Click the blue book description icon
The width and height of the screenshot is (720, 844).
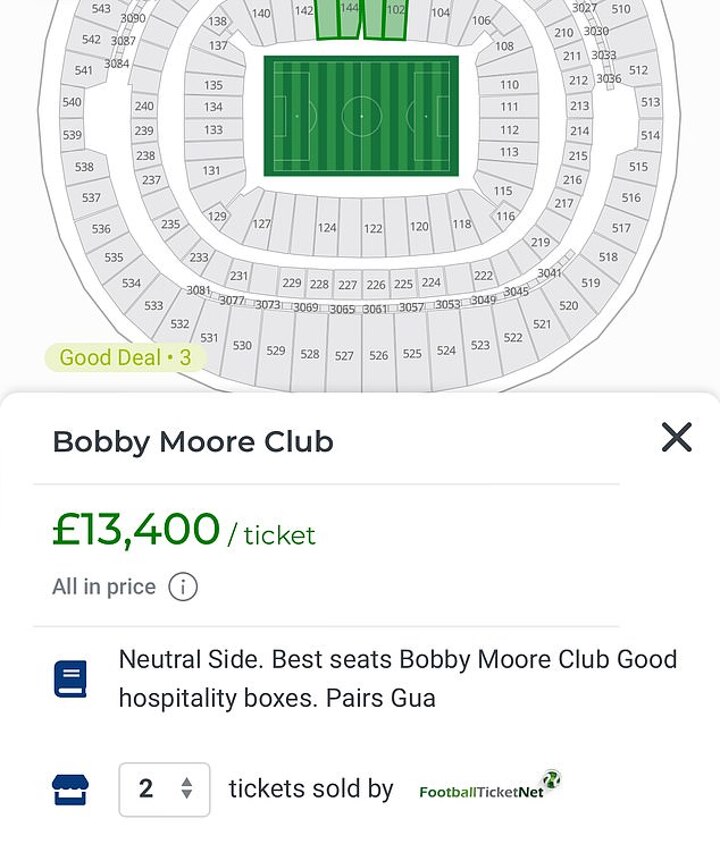[70, 679]
